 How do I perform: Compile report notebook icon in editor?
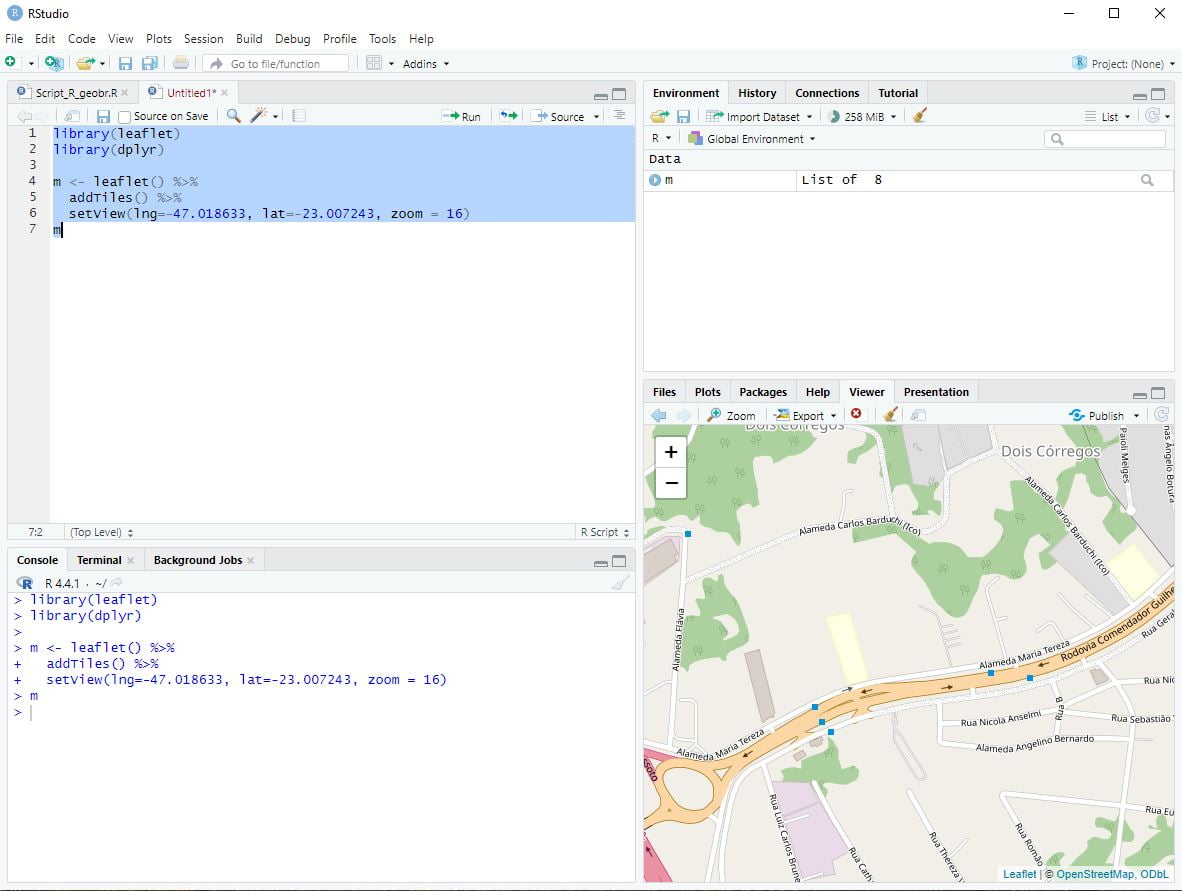[299, 116]
